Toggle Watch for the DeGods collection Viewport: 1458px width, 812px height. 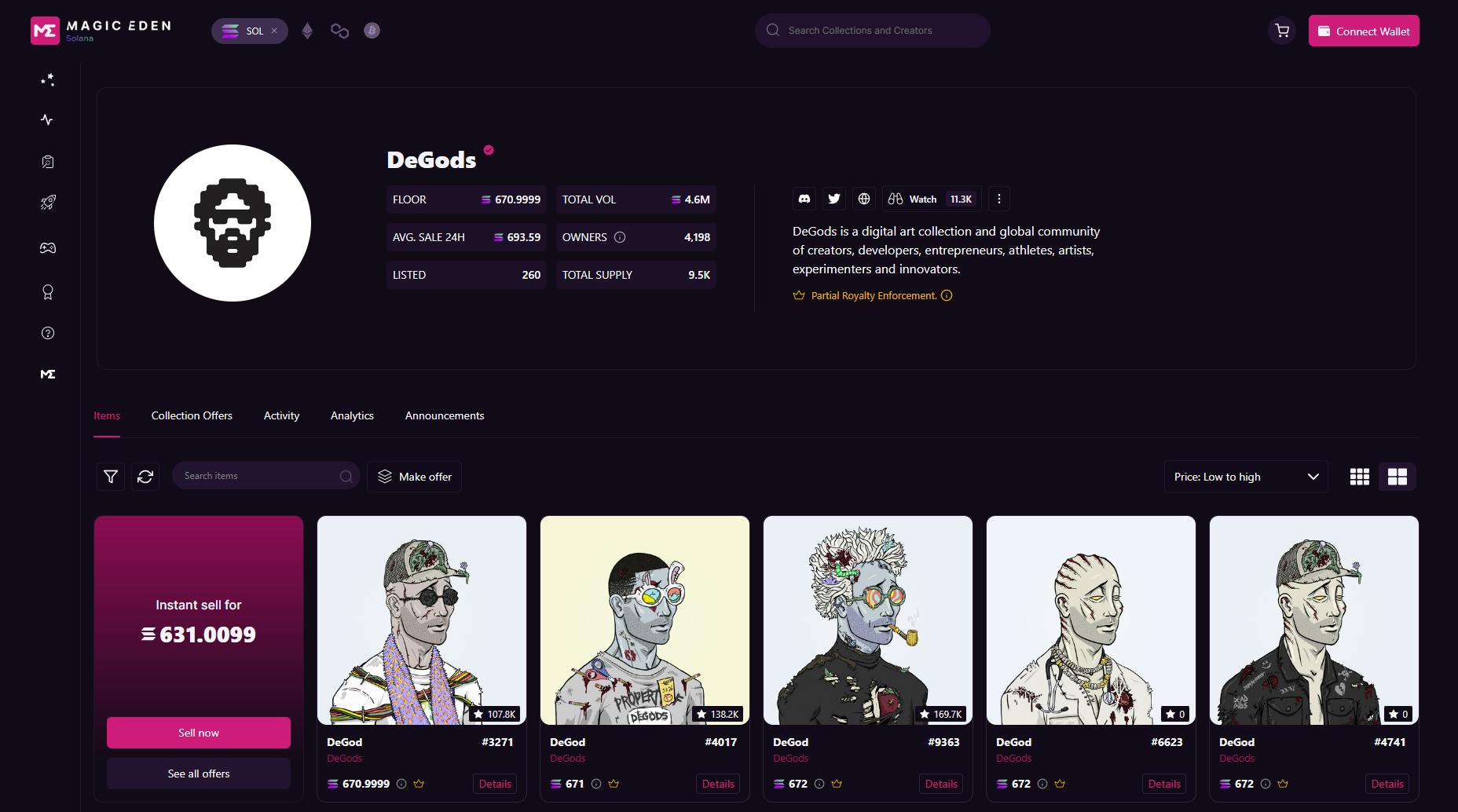click(932, 199)
